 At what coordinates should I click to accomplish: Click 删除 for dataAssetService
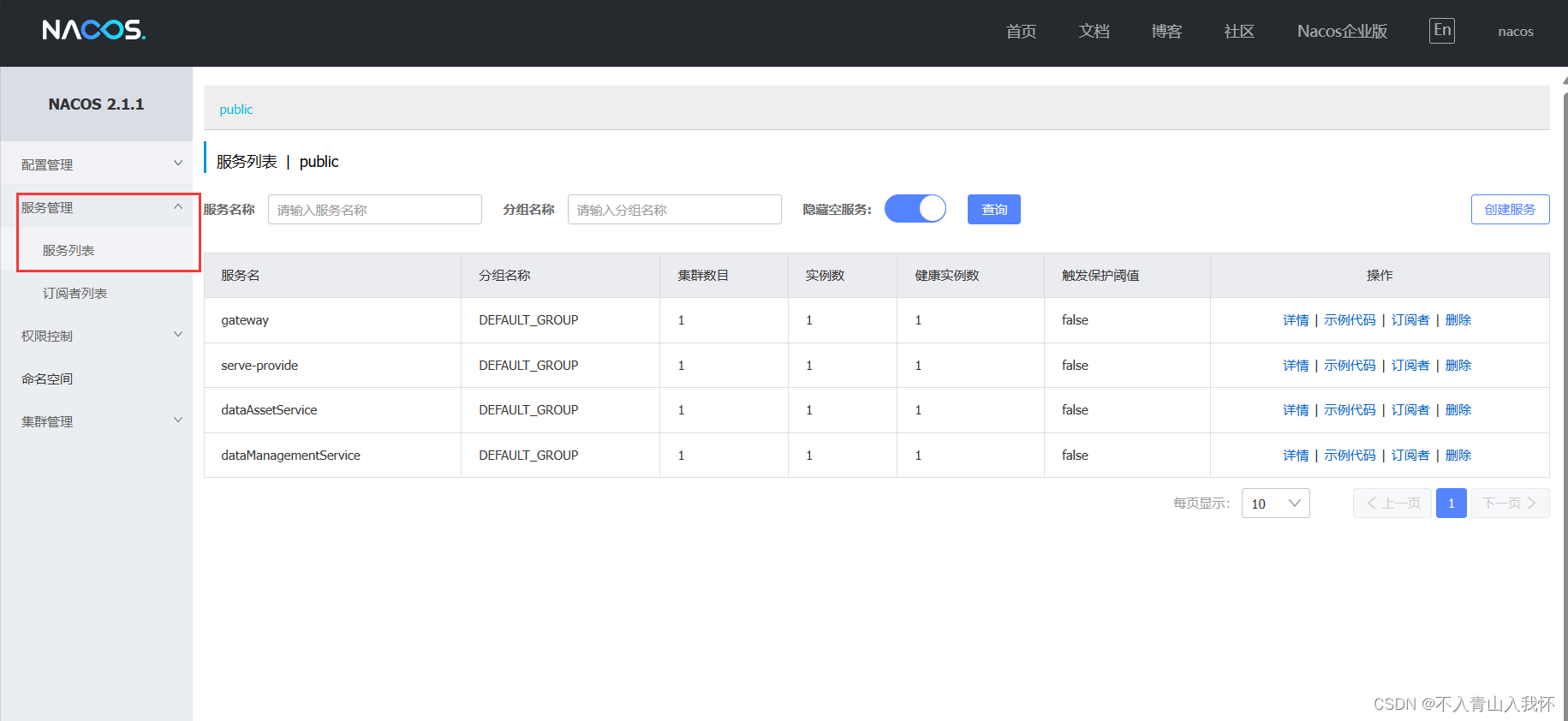1458,410
